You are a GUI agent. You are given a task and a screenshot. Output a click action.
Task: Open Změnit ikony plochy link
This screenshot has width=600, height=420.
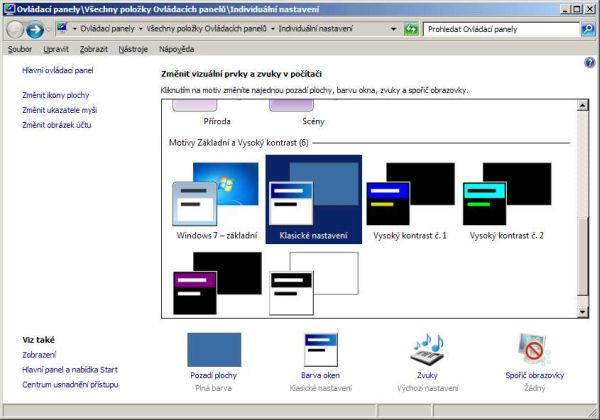(55, 95)
